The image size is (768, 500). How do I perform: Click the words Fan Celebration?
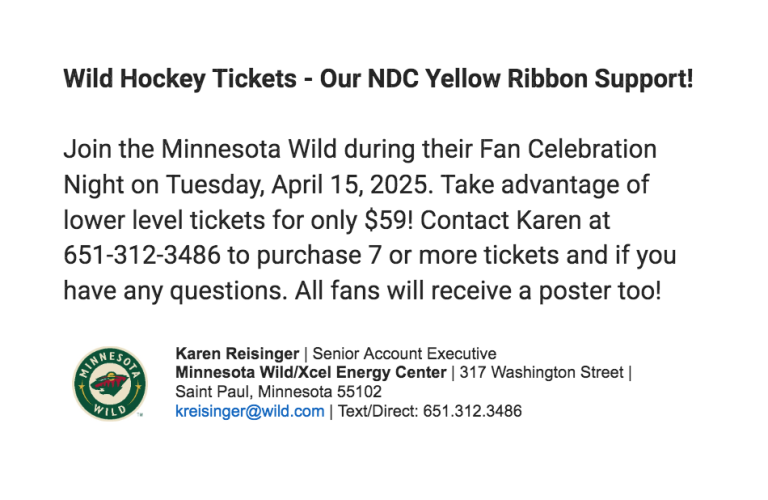(568, 149)
